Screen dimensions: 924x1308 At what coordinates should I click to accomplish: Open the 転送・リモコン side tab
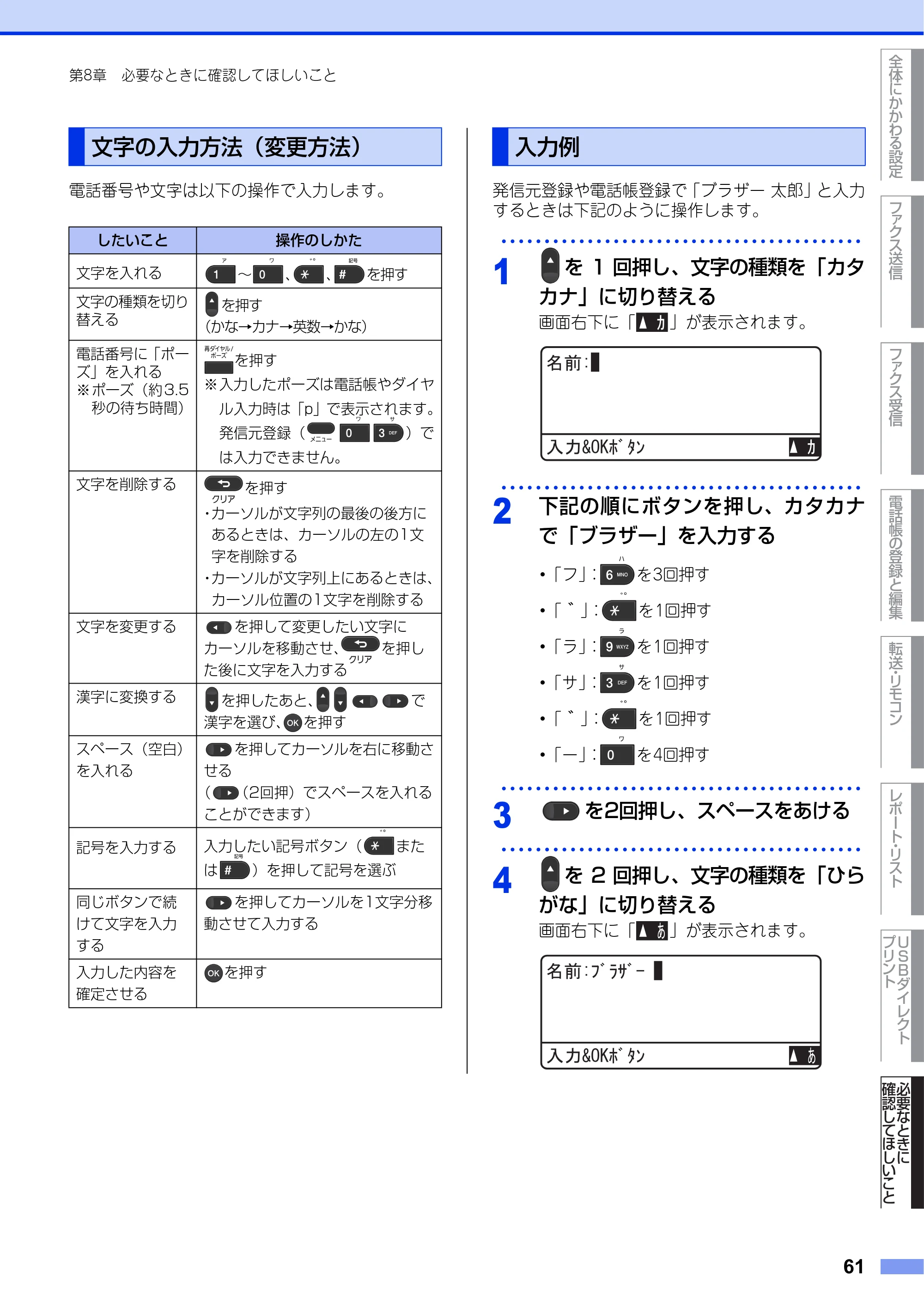tap(902, 702)
